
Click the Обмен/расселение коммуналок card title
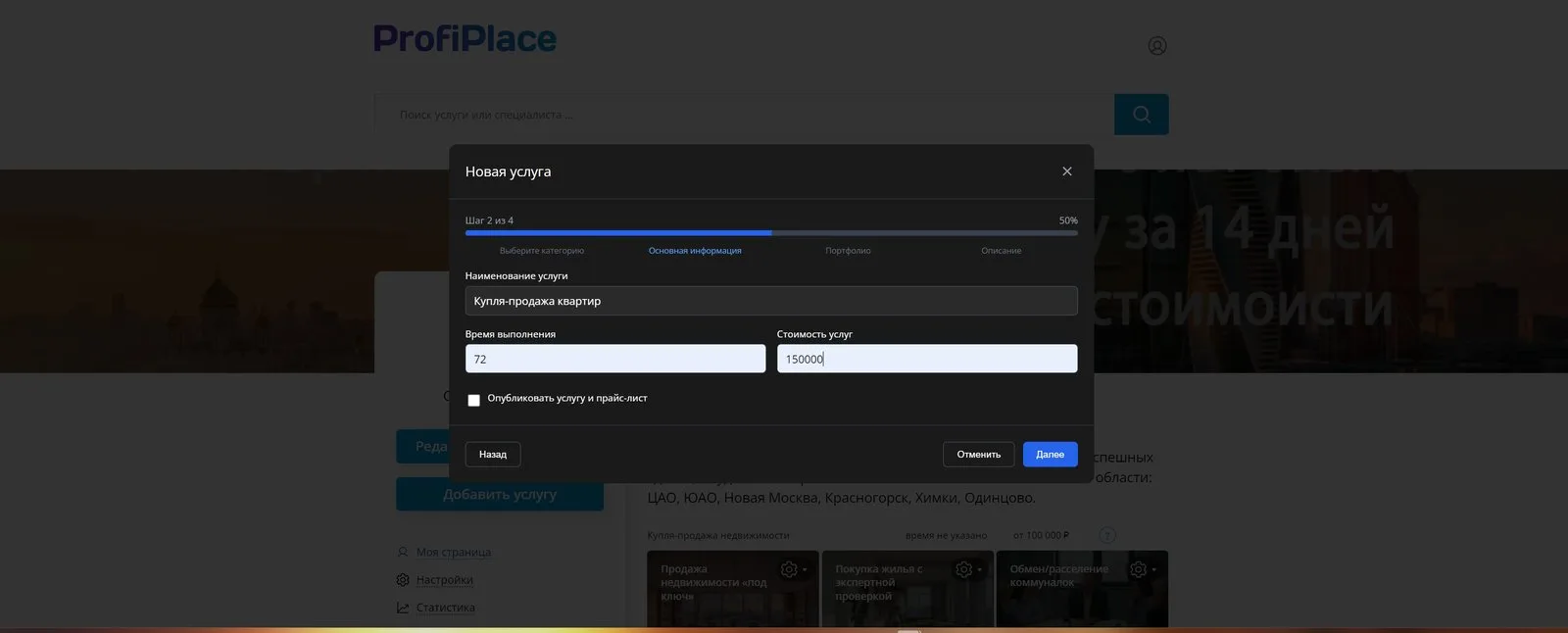tap(1059, 575)
